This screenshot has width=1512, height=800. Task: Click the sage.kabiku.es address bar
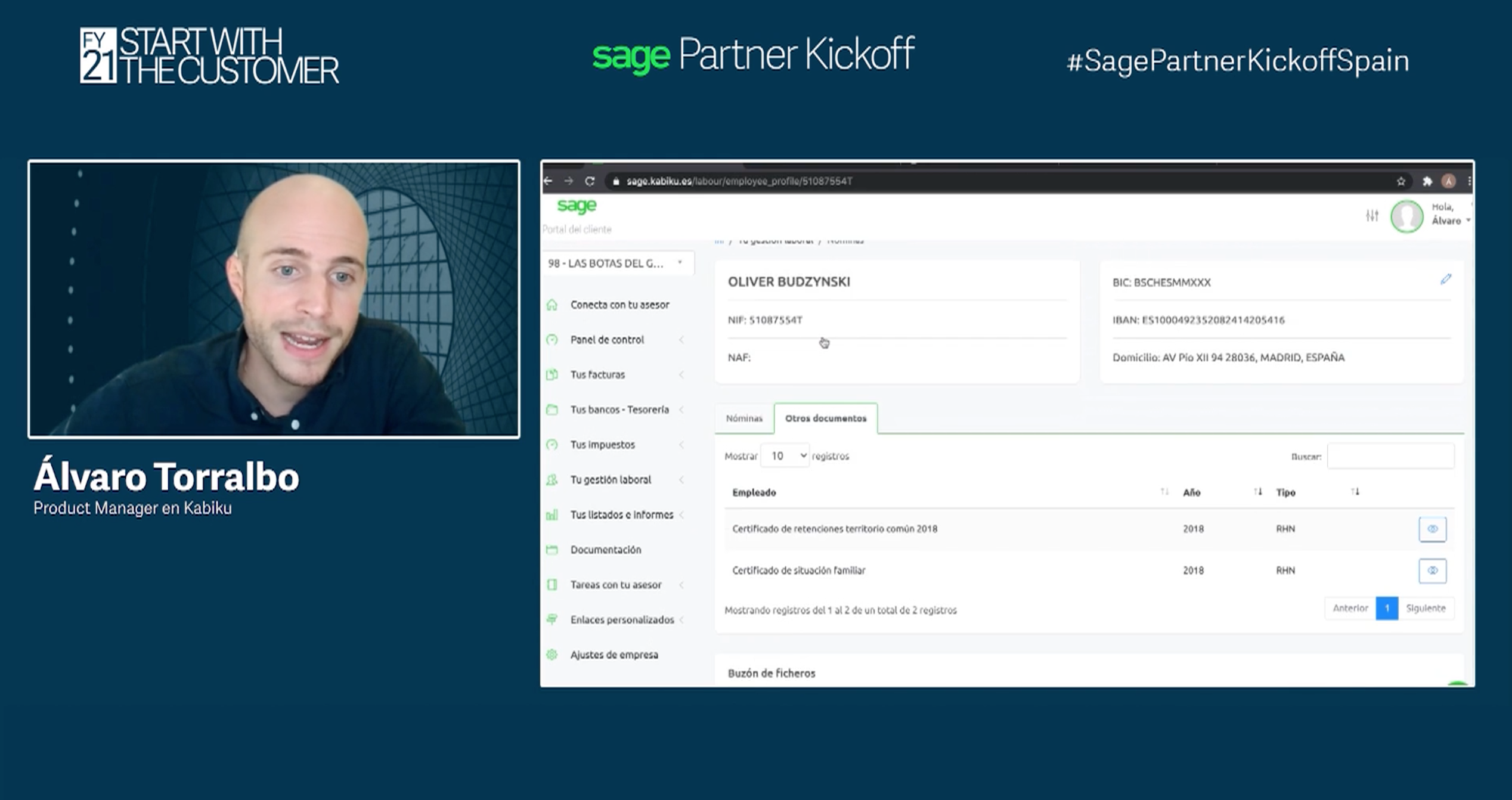[1002, 181]
